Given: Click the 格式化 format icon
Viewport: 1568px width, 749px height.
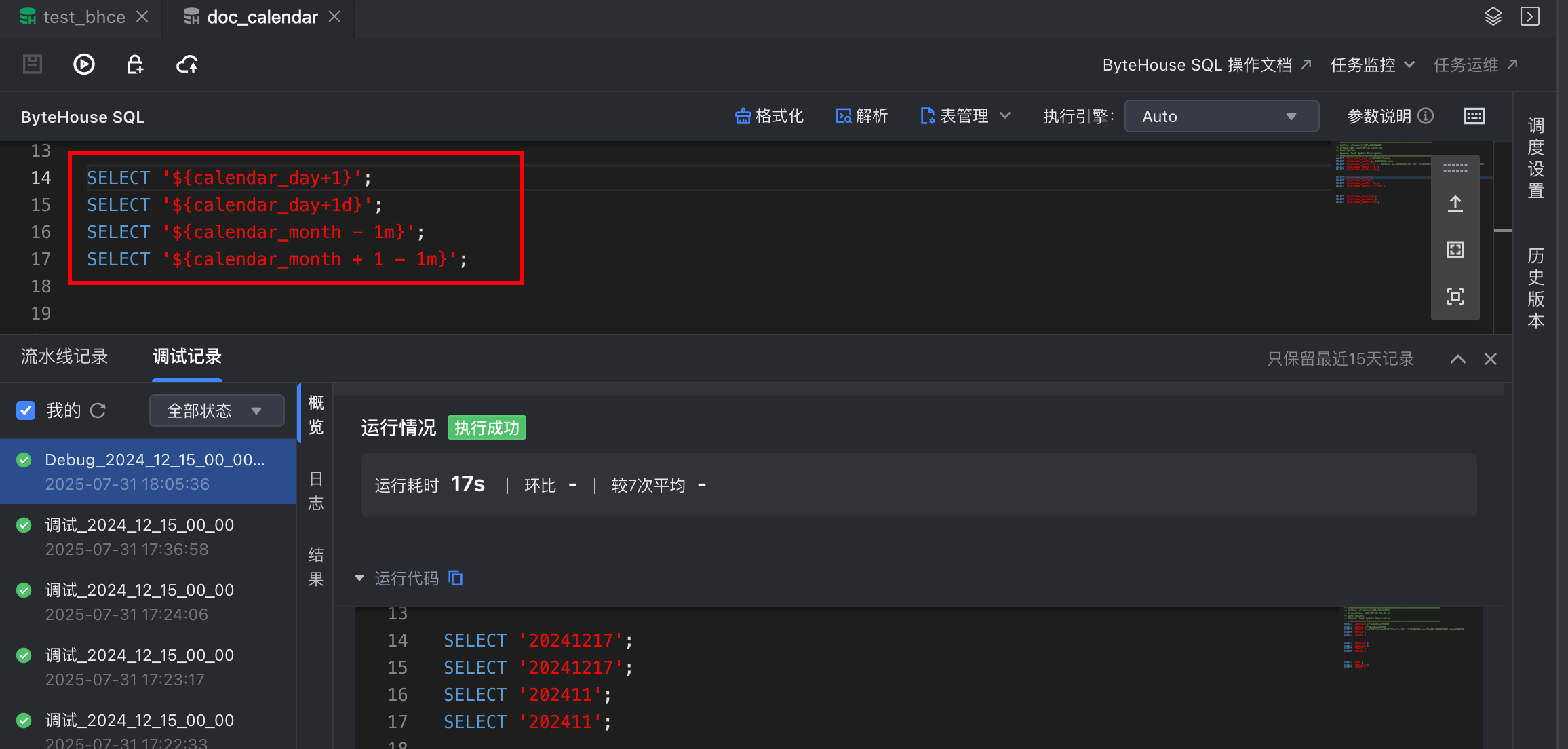Looking at the screenshot, I should (x=743, y=117).
